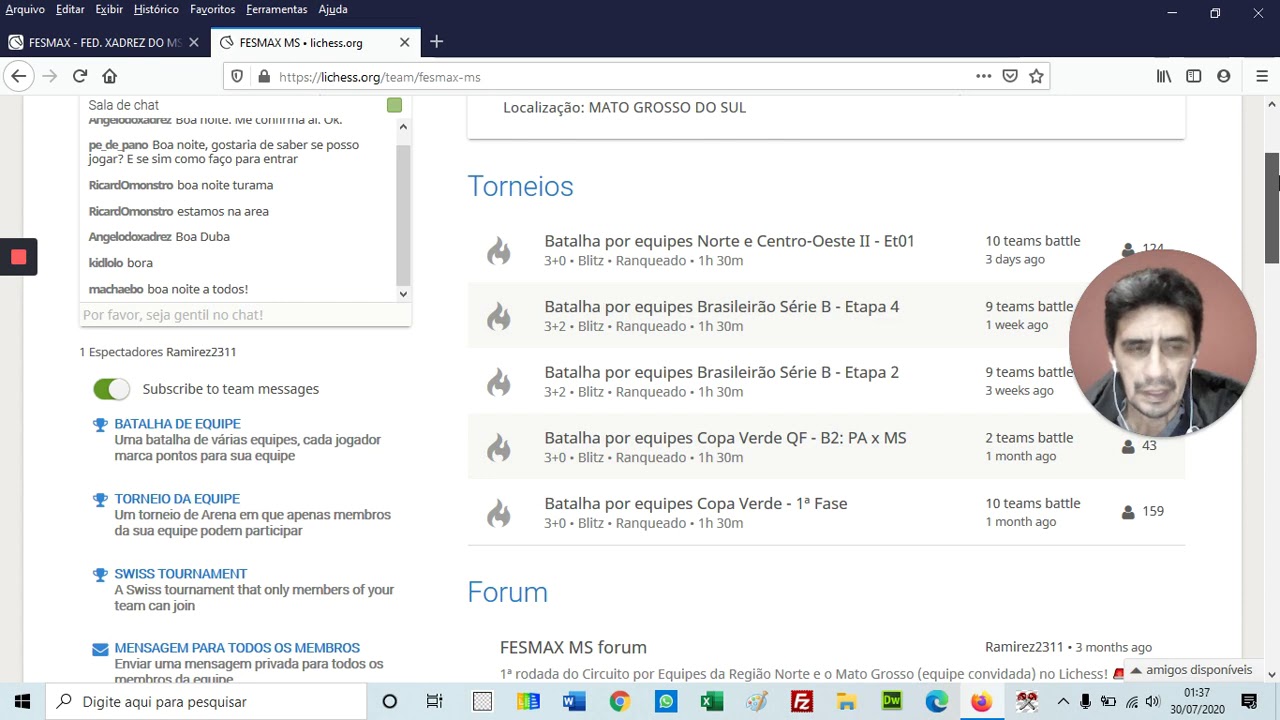
Task: Open the Firefox library icon
Action: tap(1164, 76)
